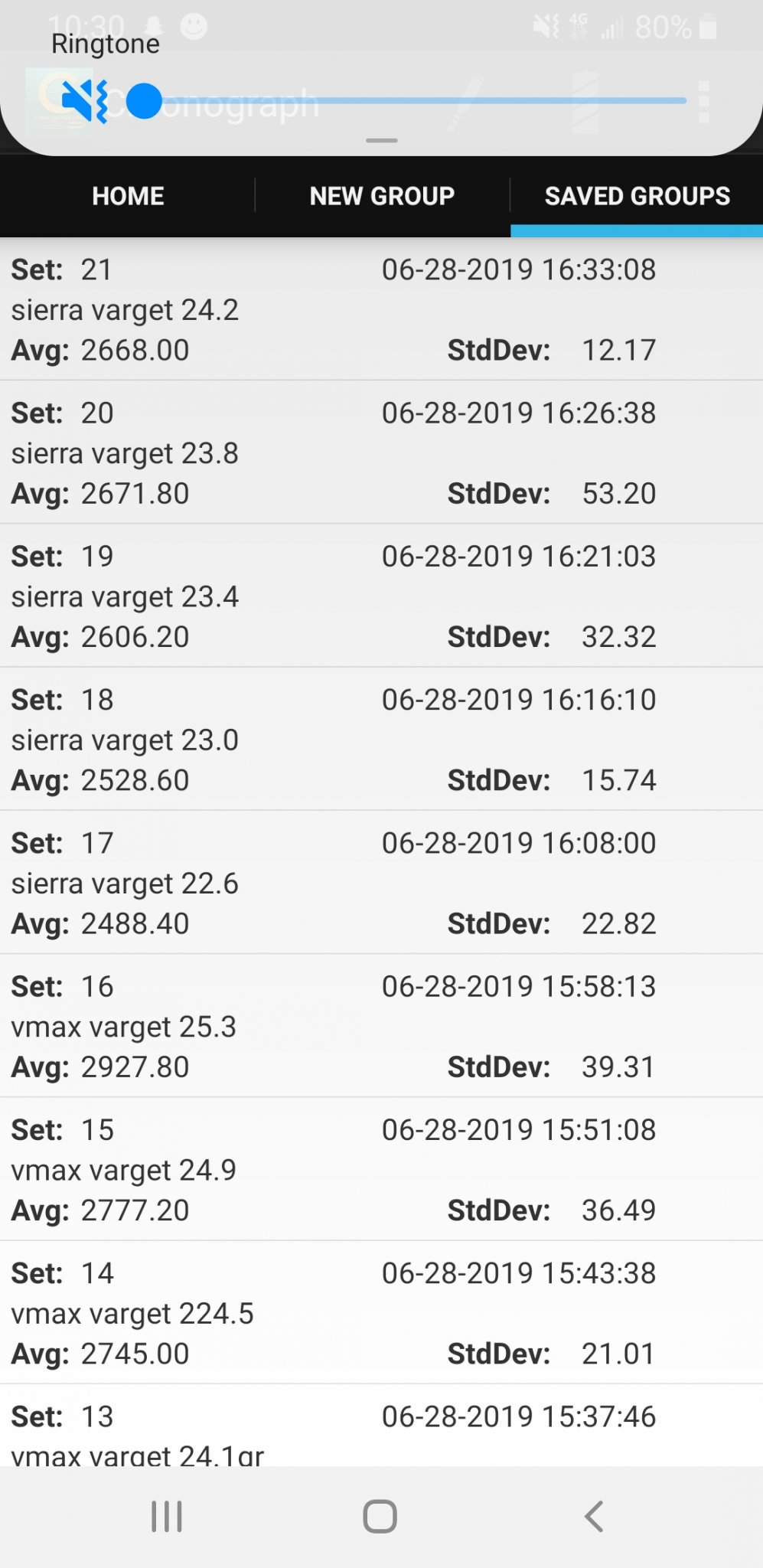Set ringtone volume slider to midpoint

pyautogui.click(x=413, y=101)
